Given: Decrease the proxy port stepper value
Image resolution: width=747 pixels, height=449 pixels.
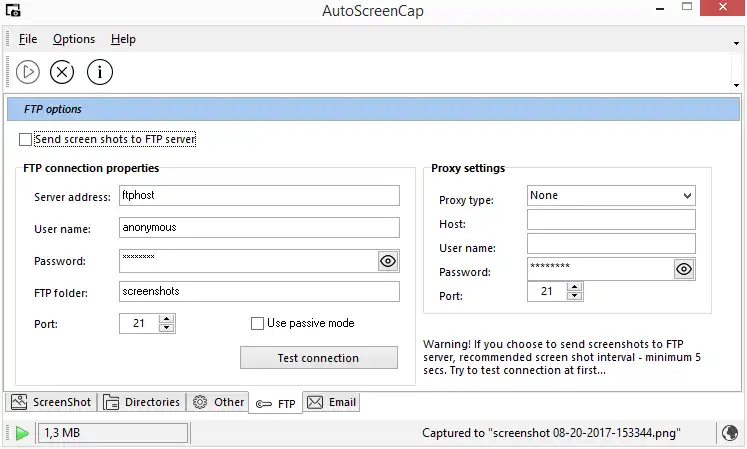Looking at the screenshot, I should (x=574, y=296).
